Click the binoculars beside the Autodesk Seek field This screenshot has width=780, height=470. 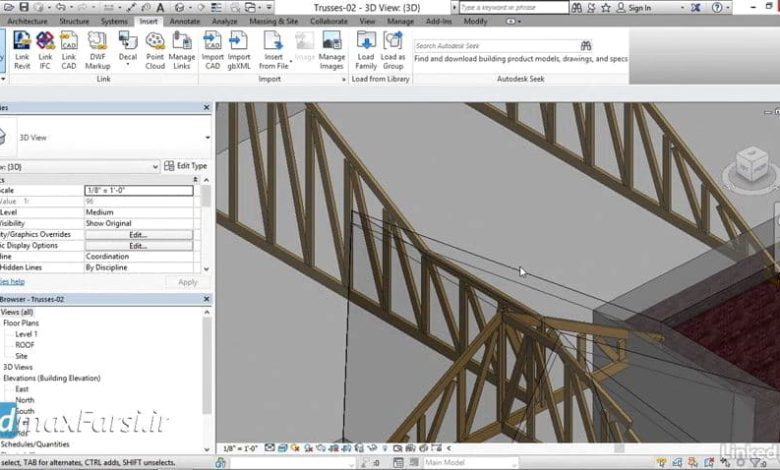(586, 46)
